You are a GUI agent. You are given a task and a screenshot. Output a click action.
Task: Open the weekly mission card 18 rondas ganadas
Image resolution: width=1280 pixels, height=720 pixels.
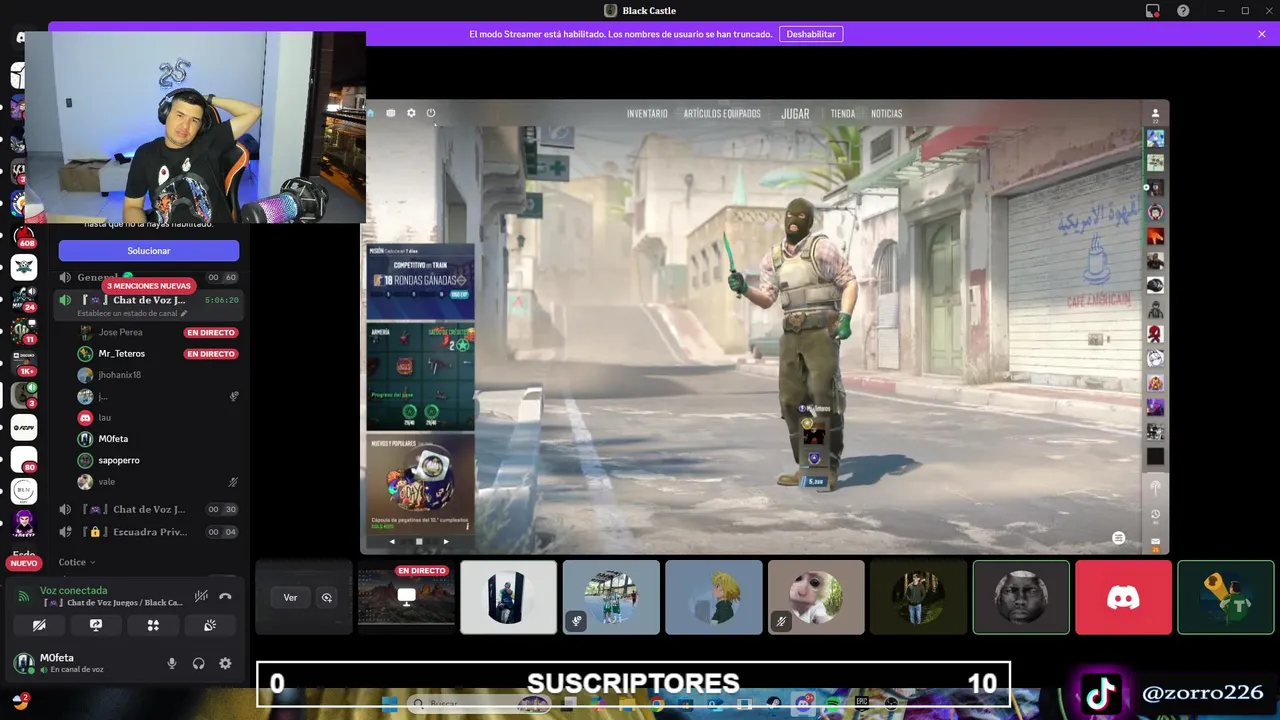pos(420,282)
